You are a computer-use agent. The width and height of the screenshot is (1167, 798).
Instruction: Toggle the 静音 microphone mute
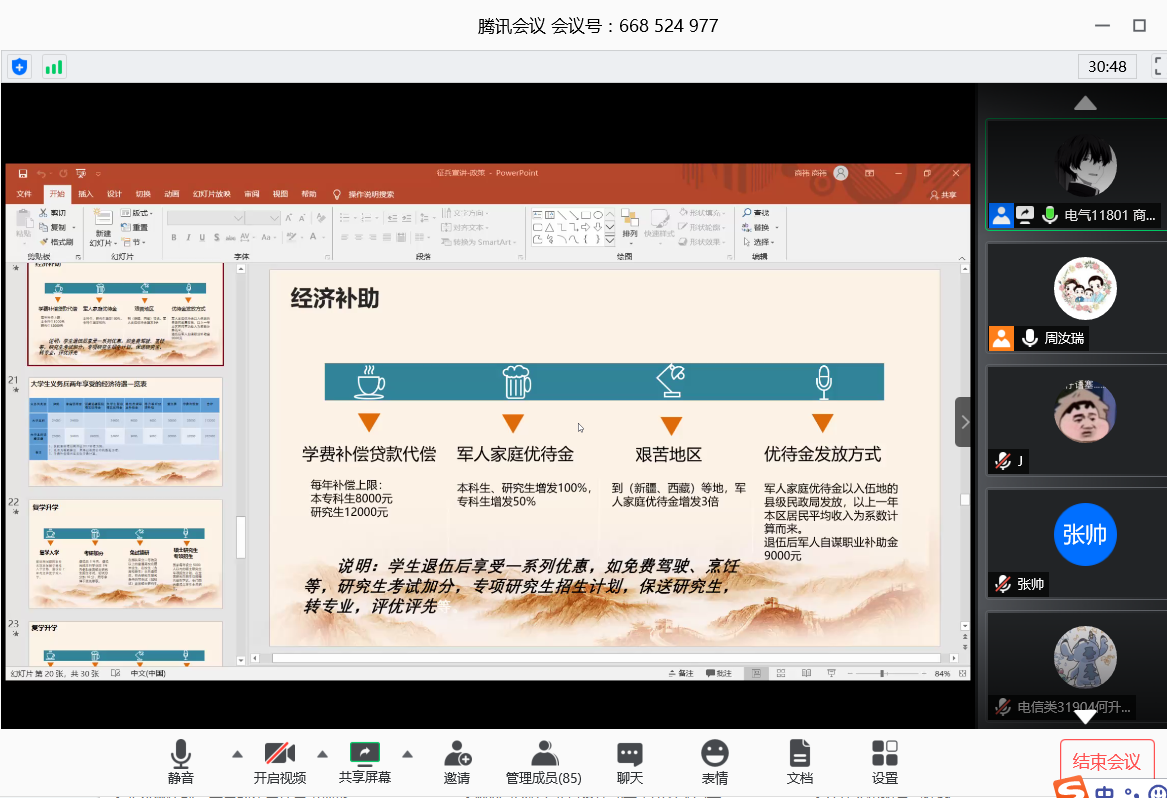[181, 762]
